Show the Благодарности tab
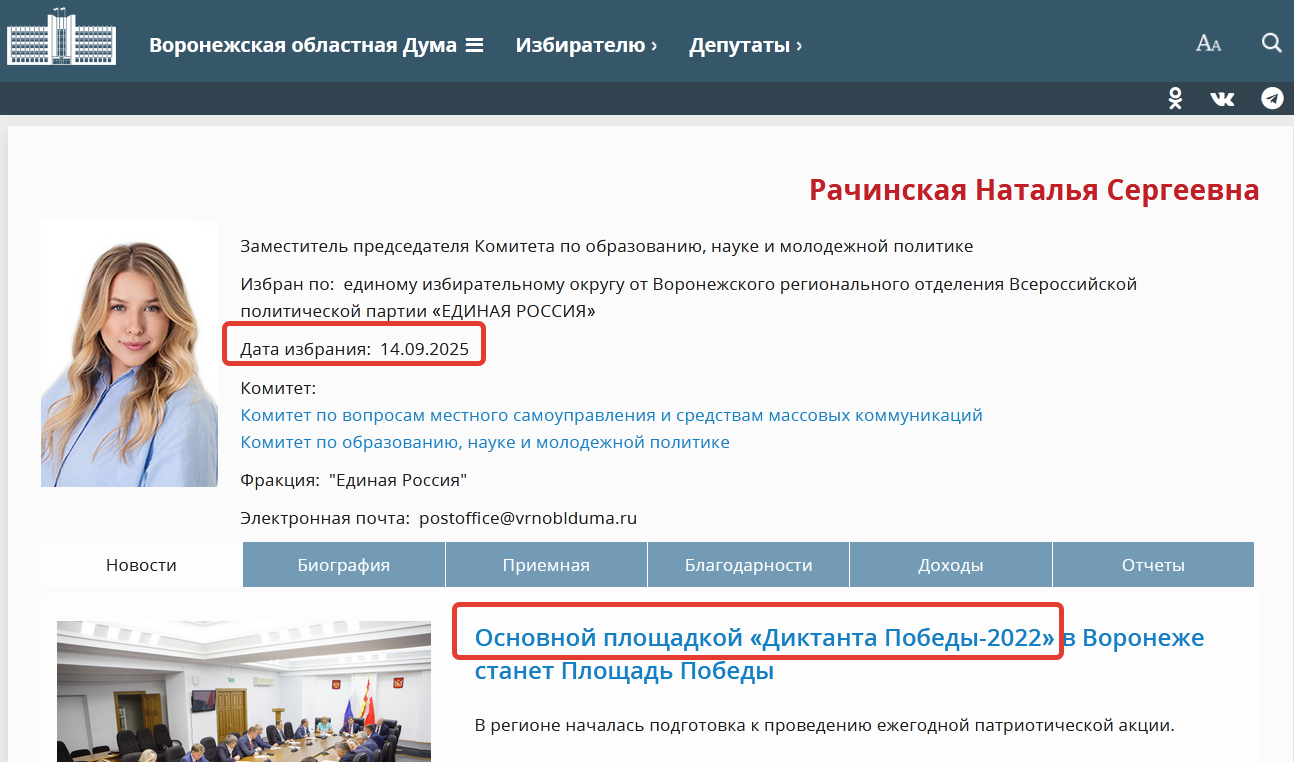The height and width of the screenshot is (762, 1294). (748, 565)
